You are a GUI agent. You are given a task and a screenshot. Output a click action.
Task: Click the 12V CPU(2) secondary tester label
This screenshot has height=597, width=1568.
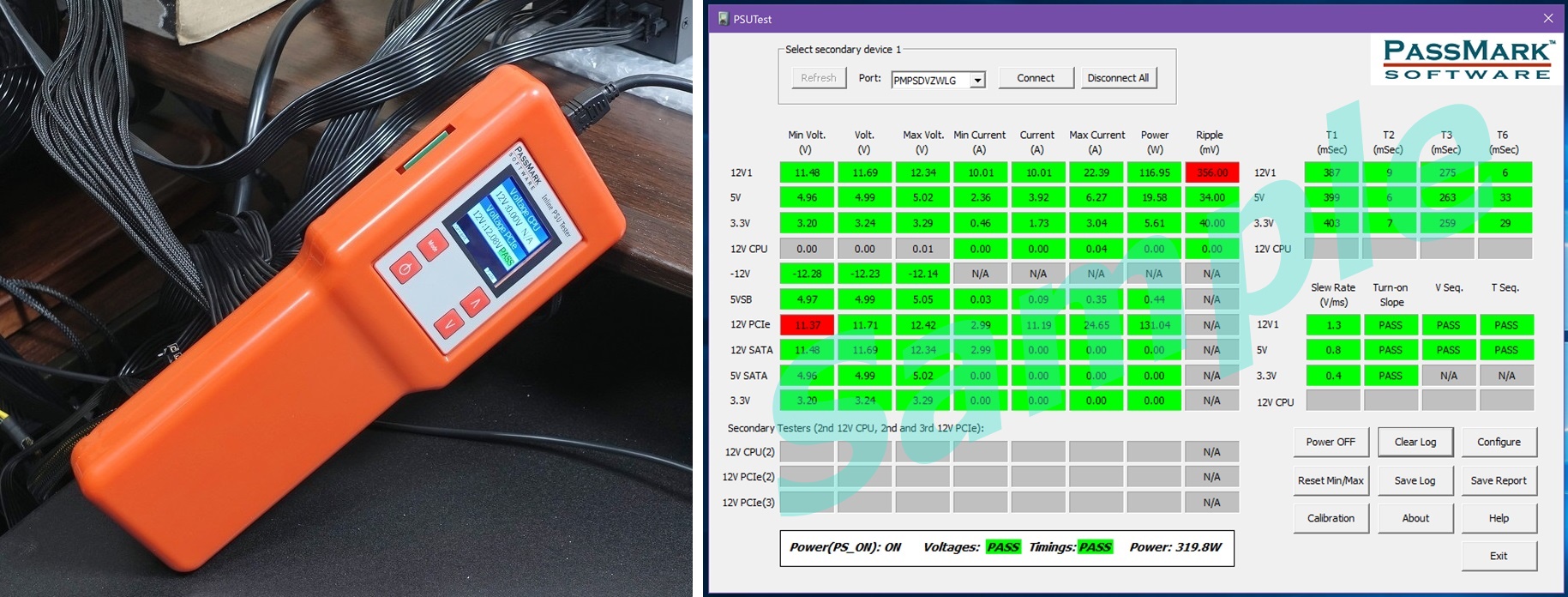click(749, 452)
